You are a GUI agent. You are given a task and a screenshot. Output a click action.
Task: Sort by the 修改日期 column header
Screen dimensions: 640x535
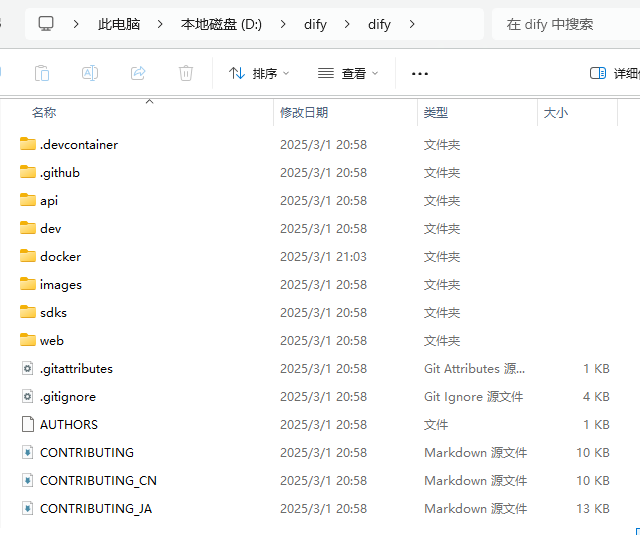click(304, 112)
